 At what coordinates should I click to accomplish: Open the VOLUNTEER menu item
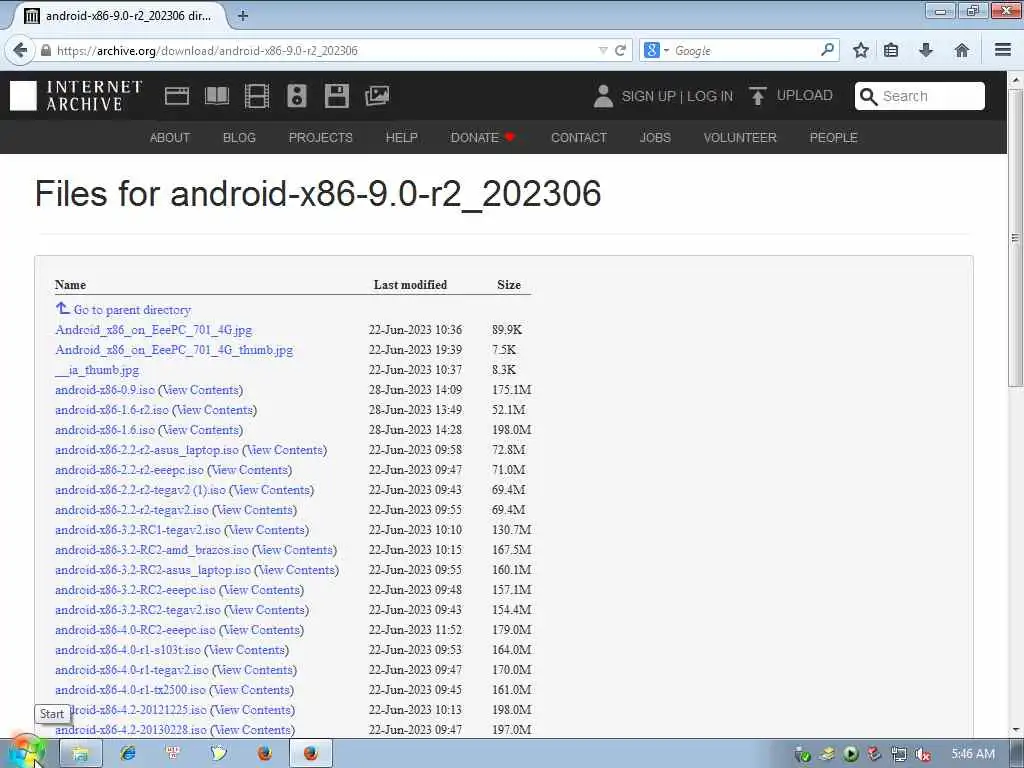tap(740, 138)
